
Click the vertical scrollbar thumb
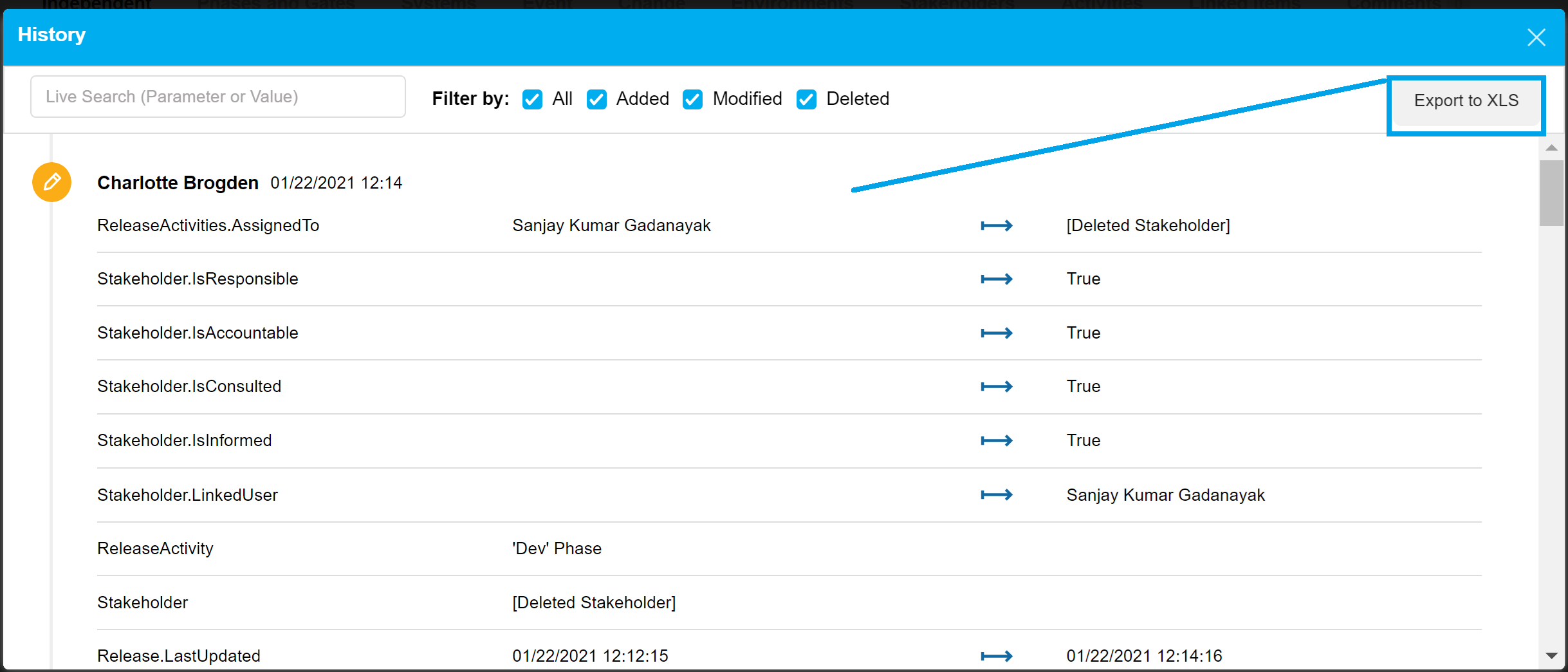tap(1551, 193)
